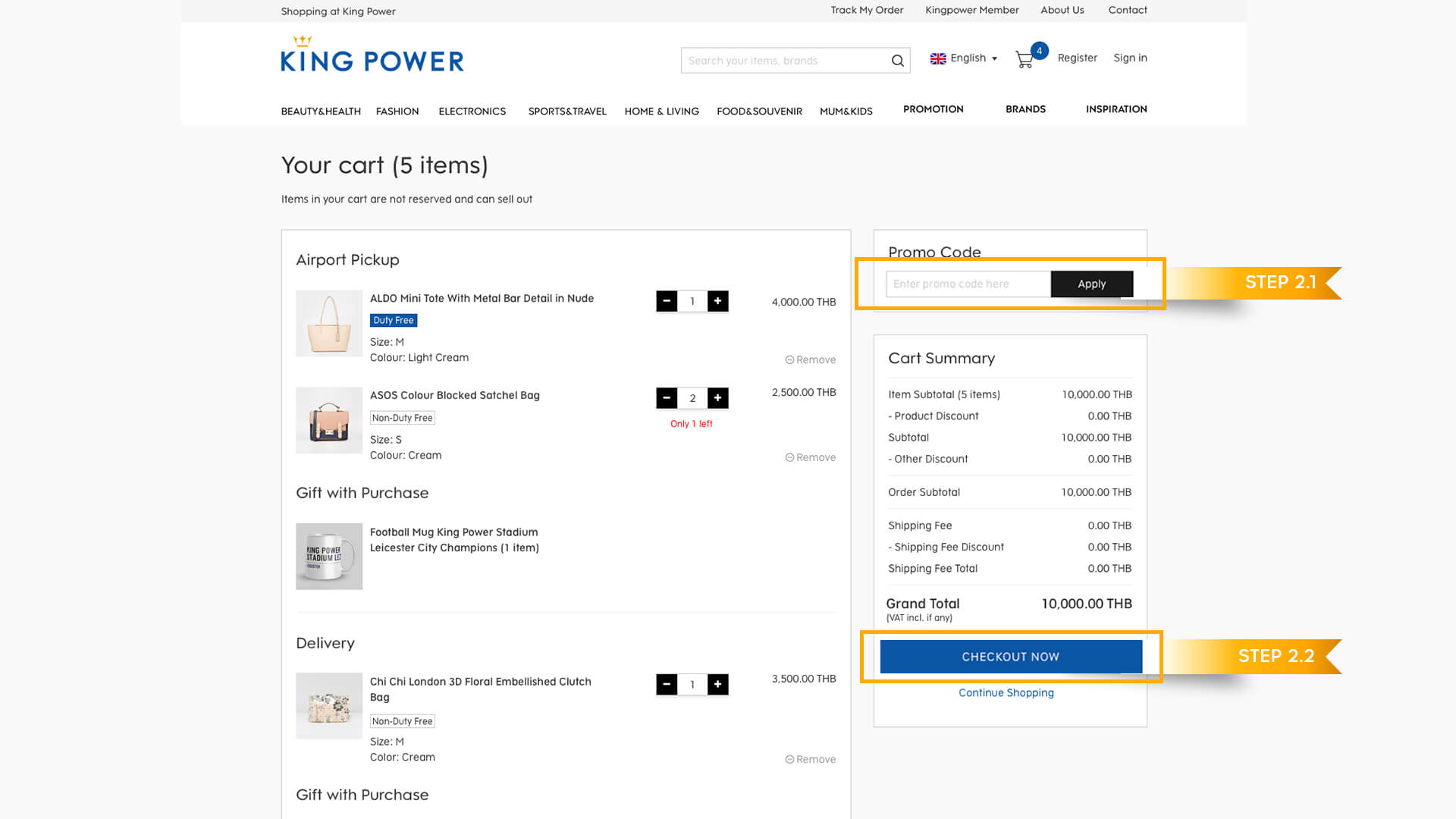Screen dimensions: 1456x819
Task: Open the English language dropdown
Action: point(974,58)
